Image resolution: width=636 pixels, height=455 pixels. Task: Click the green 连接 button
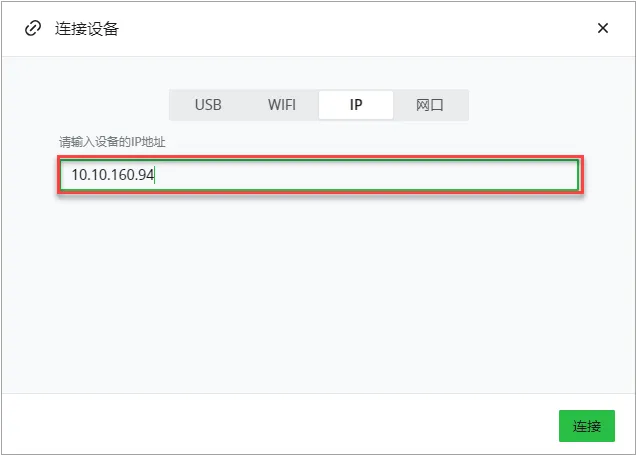click(587, 426)
